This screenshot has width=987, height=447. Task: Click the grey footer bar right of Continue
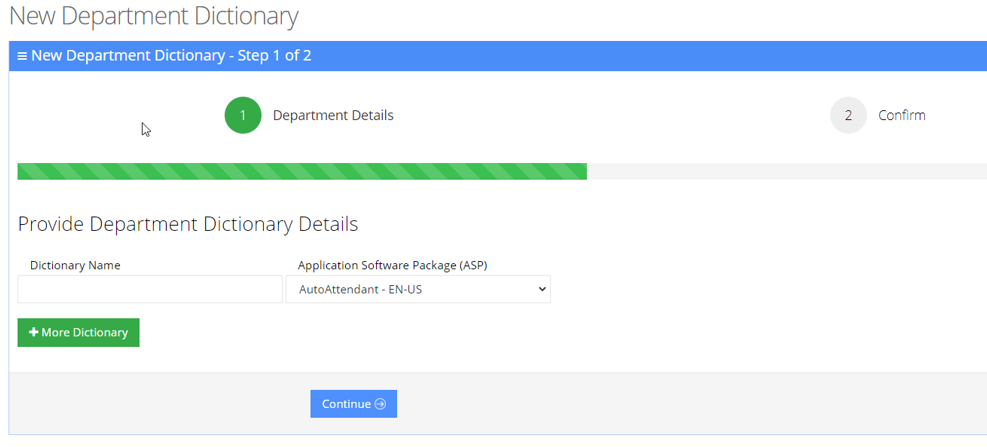point(690,403)
